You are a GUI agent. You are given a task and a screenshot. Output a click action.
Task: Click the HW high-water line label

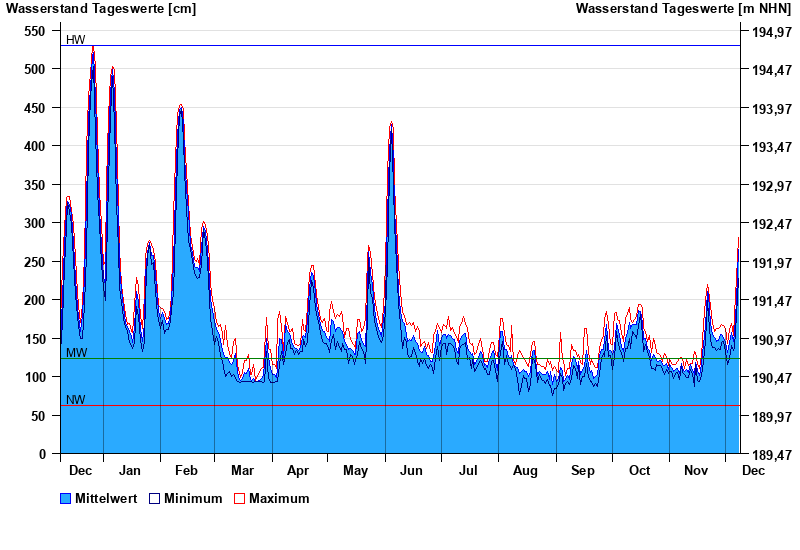tap(75, 40)
